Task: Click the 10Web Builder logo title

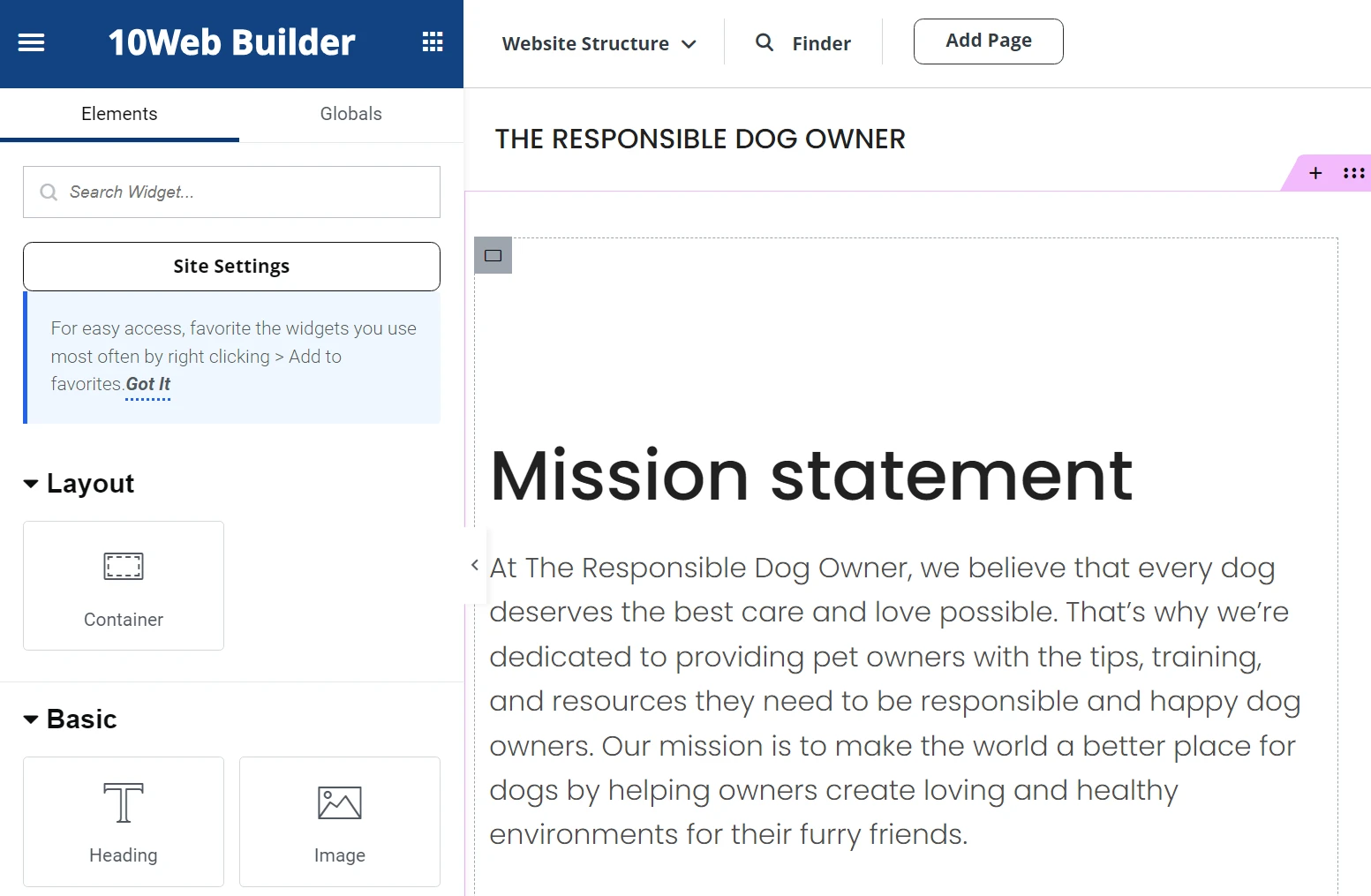Action: point(231,42)
